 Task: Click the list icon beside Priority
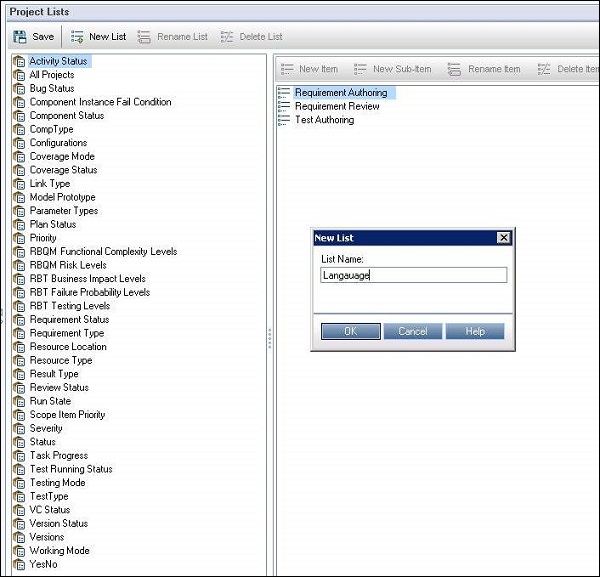[19, 238]
